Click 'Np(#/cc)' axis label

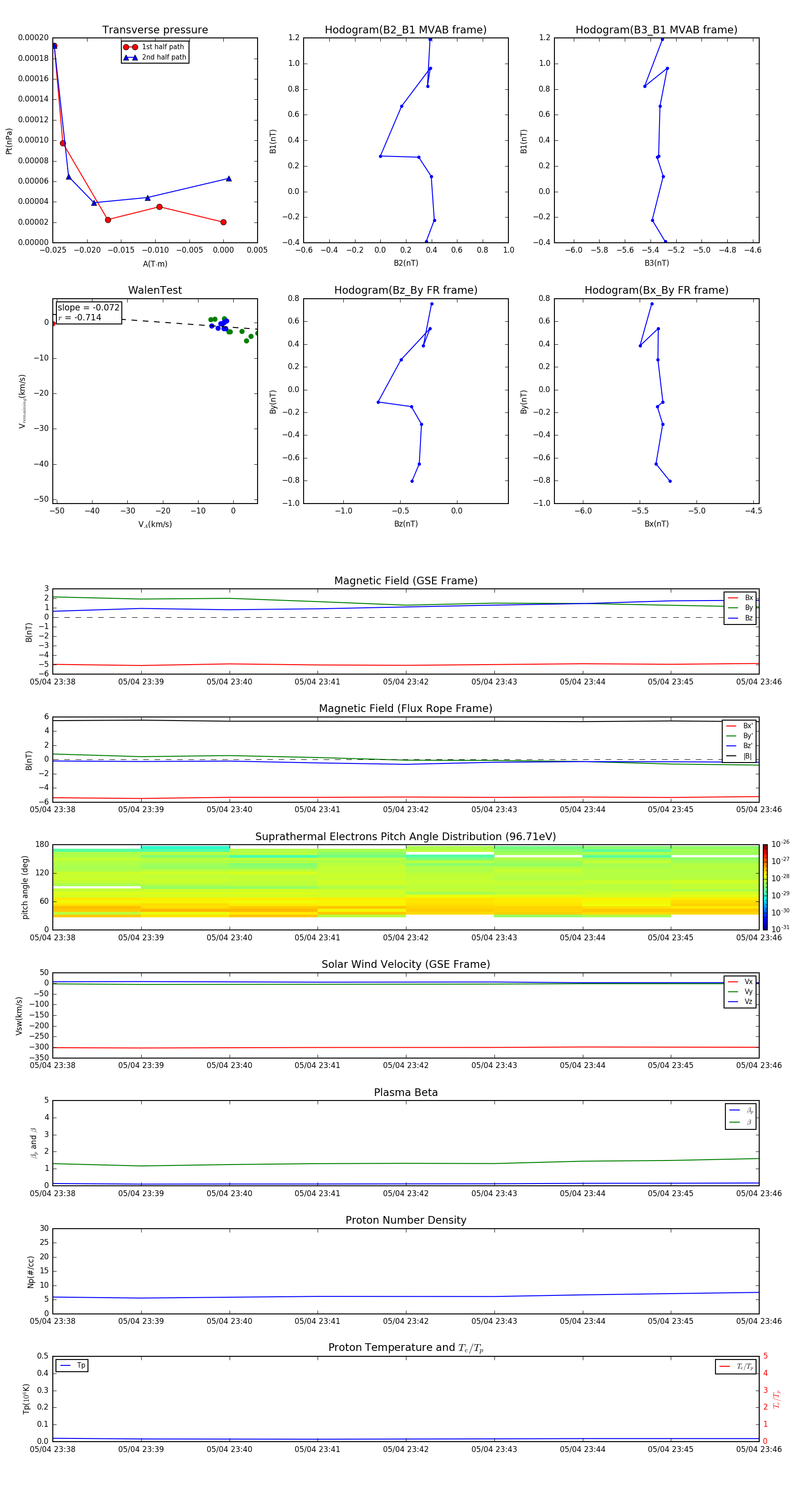coord(31,1272)
